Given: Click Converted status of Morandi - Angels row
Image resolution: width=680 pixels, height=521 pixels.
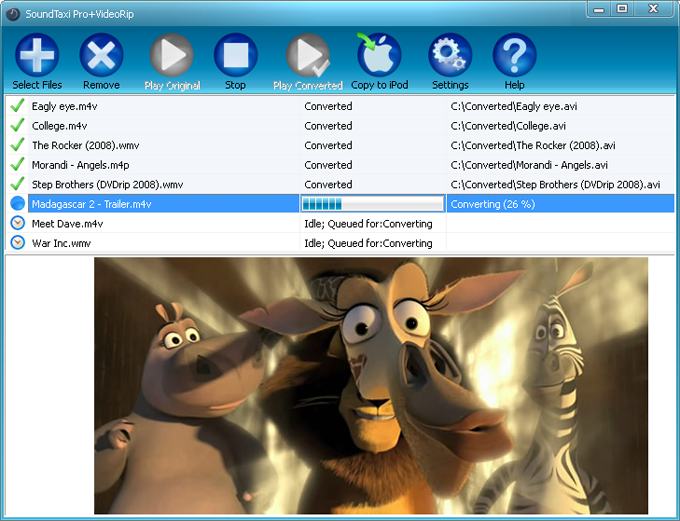Looking at the screenshot, I should pyautogui.click(x=328, y=165).
